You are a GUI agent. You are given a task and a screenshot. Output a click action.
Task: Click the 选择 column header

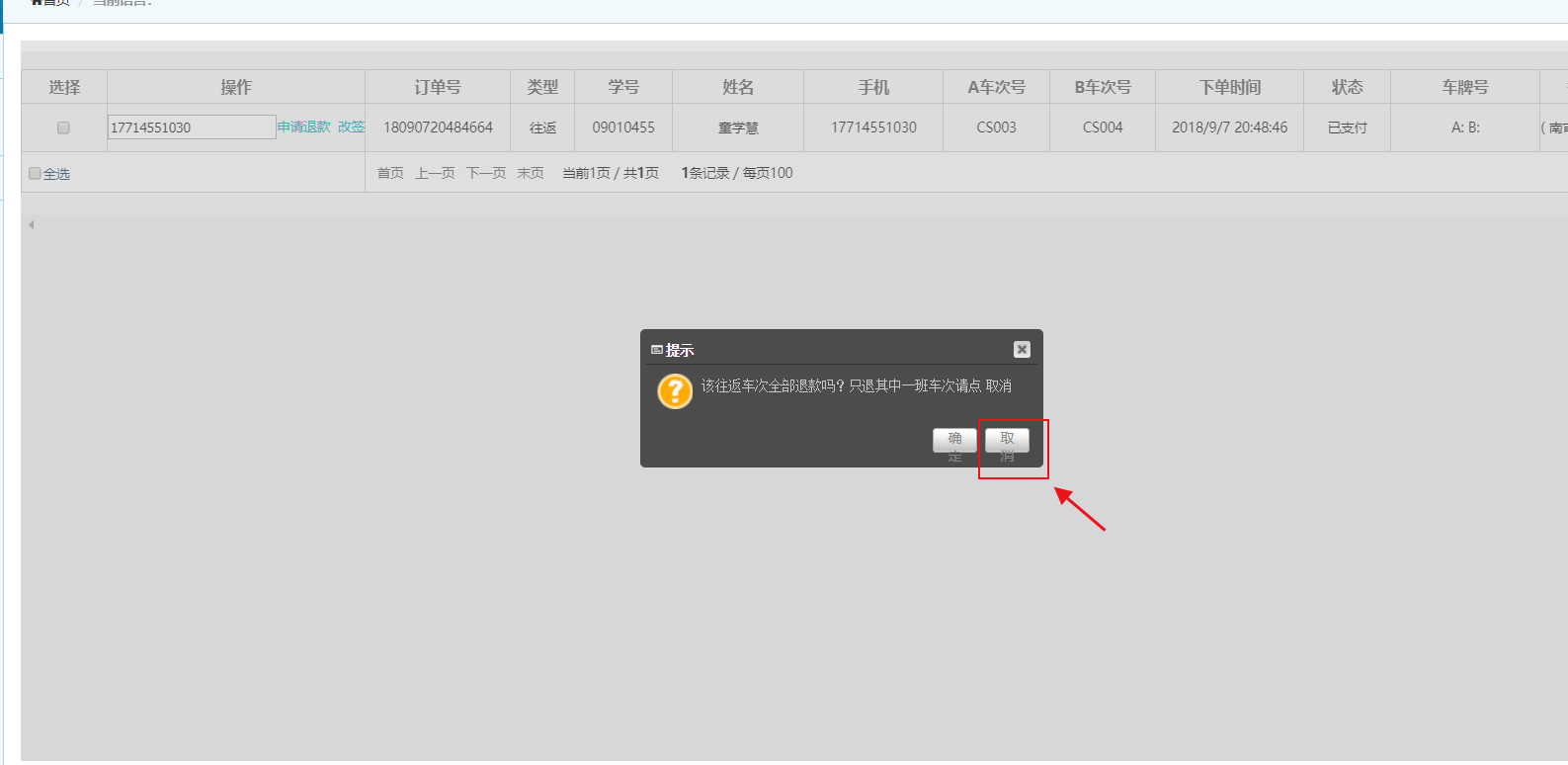64,87
